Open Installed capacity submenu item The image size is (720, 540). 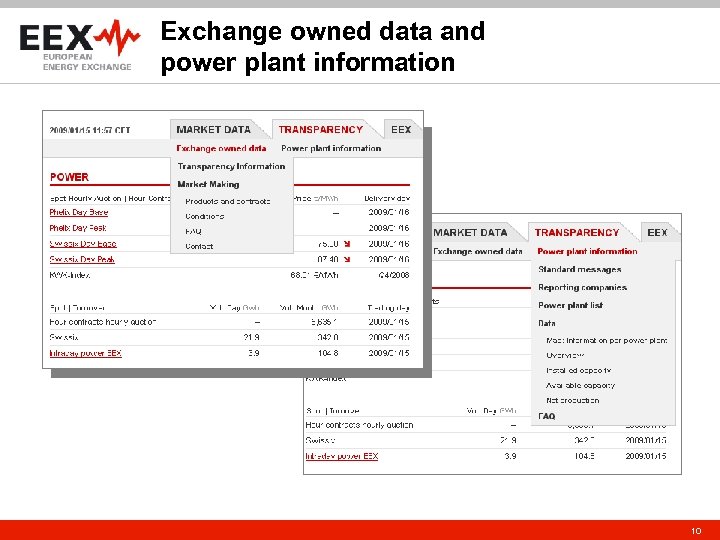pyautogui.click(x=579, y=370)
